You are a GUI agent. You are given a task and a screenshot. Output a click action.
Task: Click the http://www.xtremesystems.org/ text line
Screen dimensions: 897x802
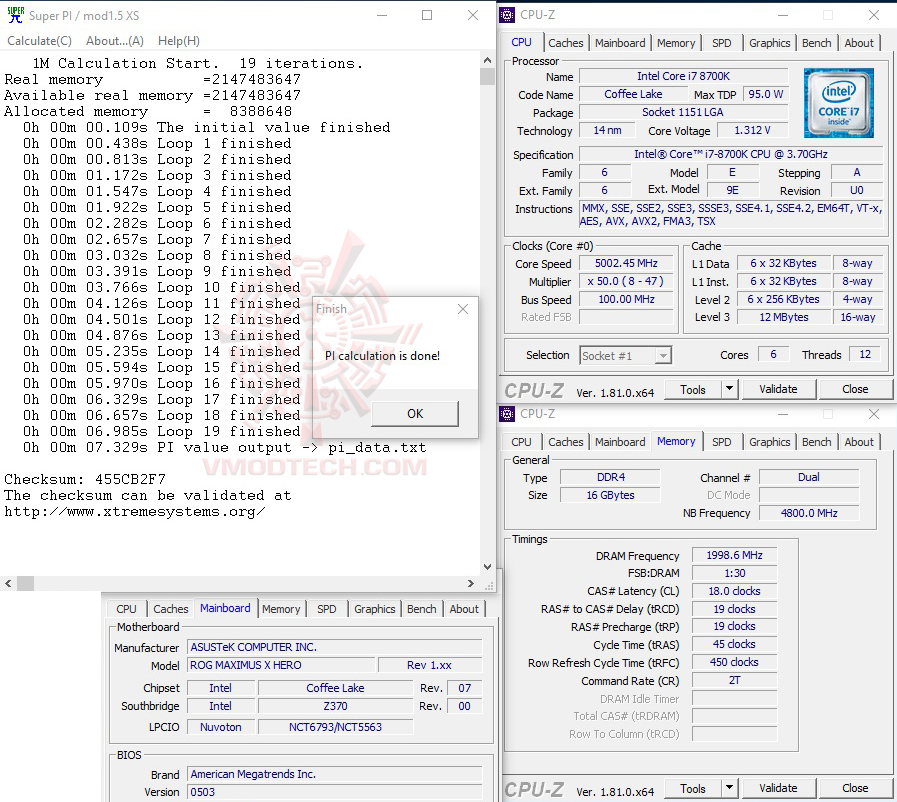[134, 511]
